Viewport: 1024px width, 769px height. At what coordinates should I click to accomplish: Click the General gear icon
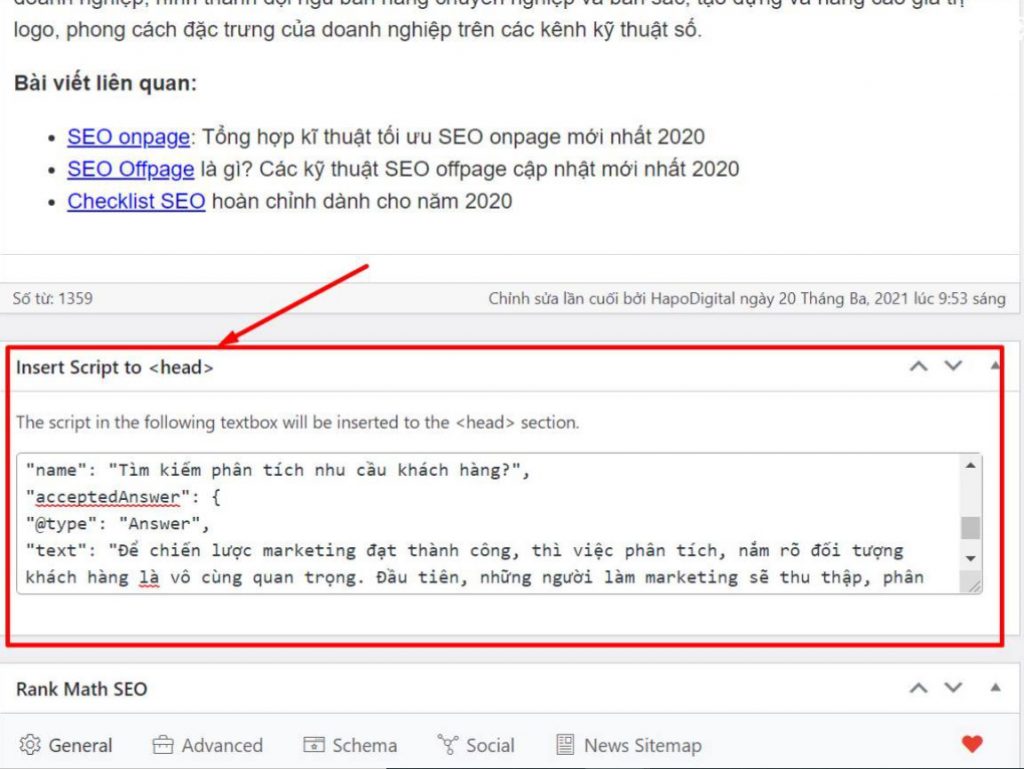[x=30, y=745]
